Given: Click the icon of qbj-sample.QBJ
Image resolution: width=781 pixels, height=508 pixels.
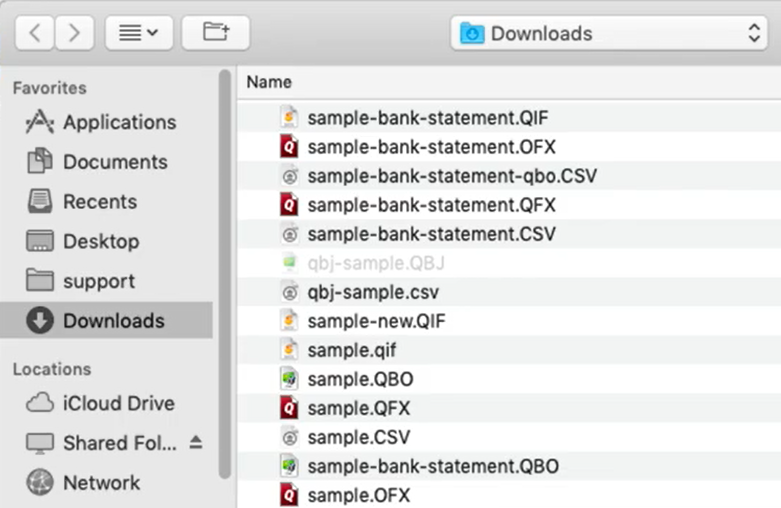Looking at the screenshot, I should (289, 262).
